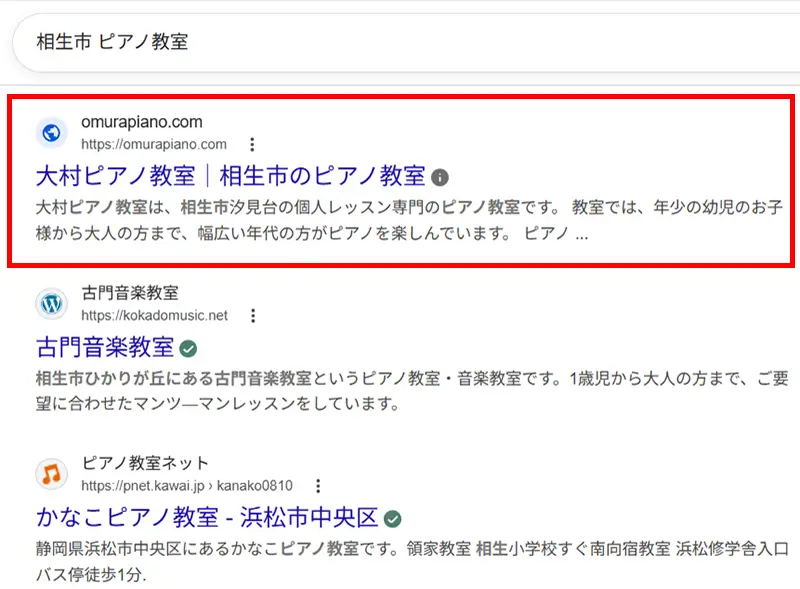This screenshot has width=800, height=589.
Task: Open the かなこピアノ教室 - 浜松市中央区 result
Action: click(x=207, y=518)
